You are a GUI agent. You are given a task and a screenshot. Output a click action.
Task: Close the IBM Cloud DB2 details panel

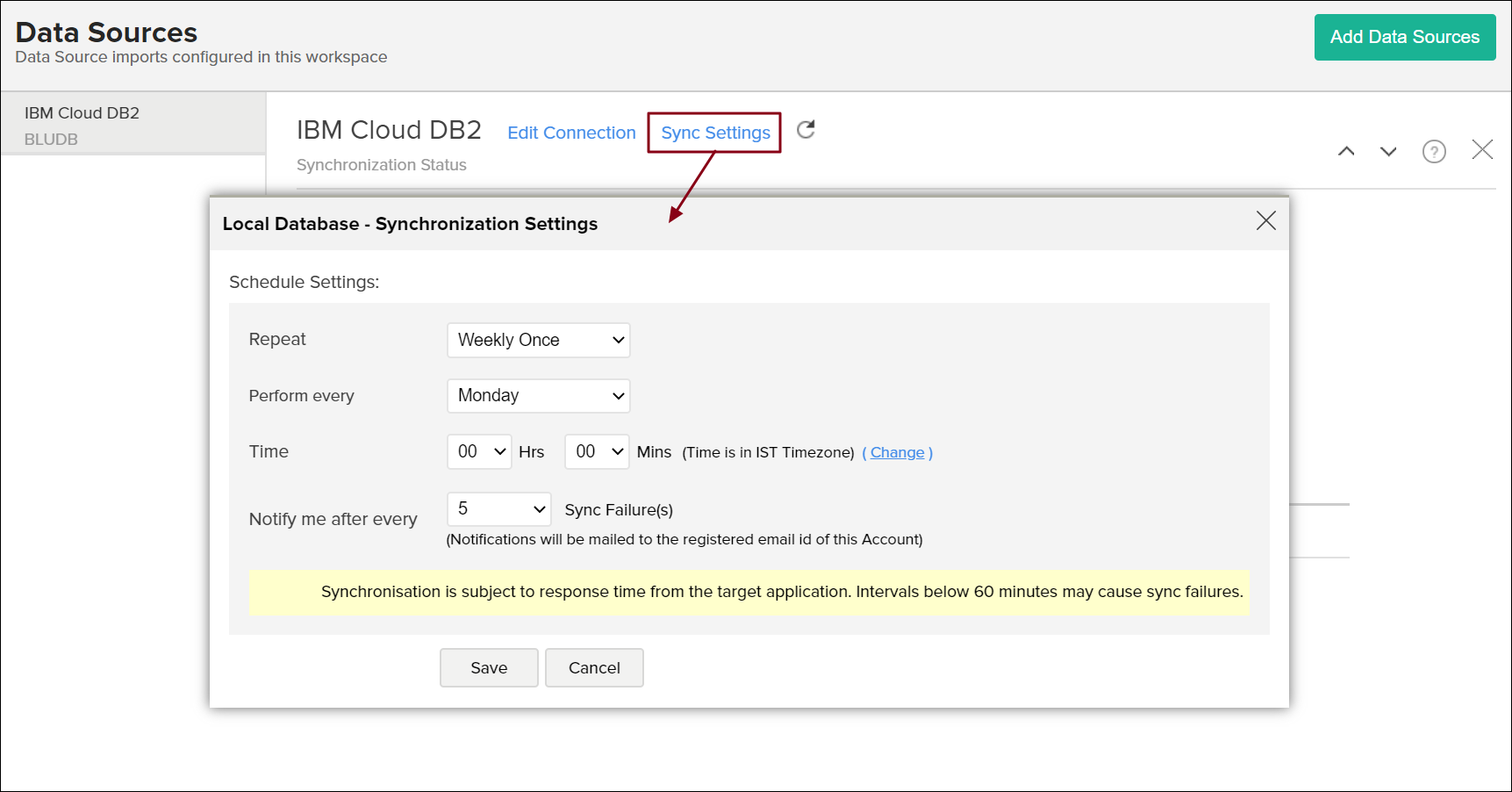click(x=1482, y=150)
